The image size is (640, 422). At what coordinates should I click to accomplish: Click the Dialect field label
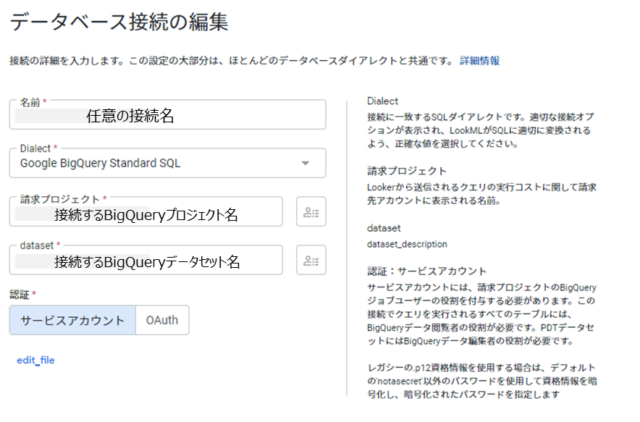38,149
